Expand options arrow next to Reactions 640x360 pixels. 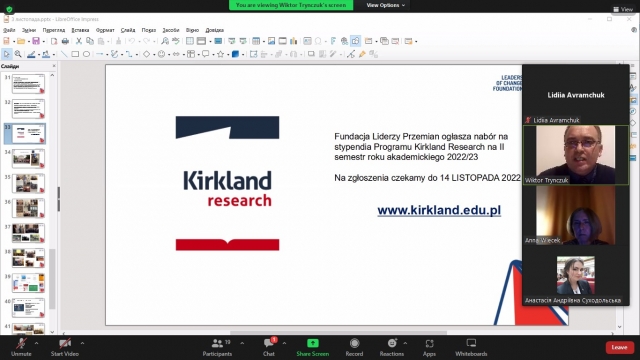click(x=405, y=343)
